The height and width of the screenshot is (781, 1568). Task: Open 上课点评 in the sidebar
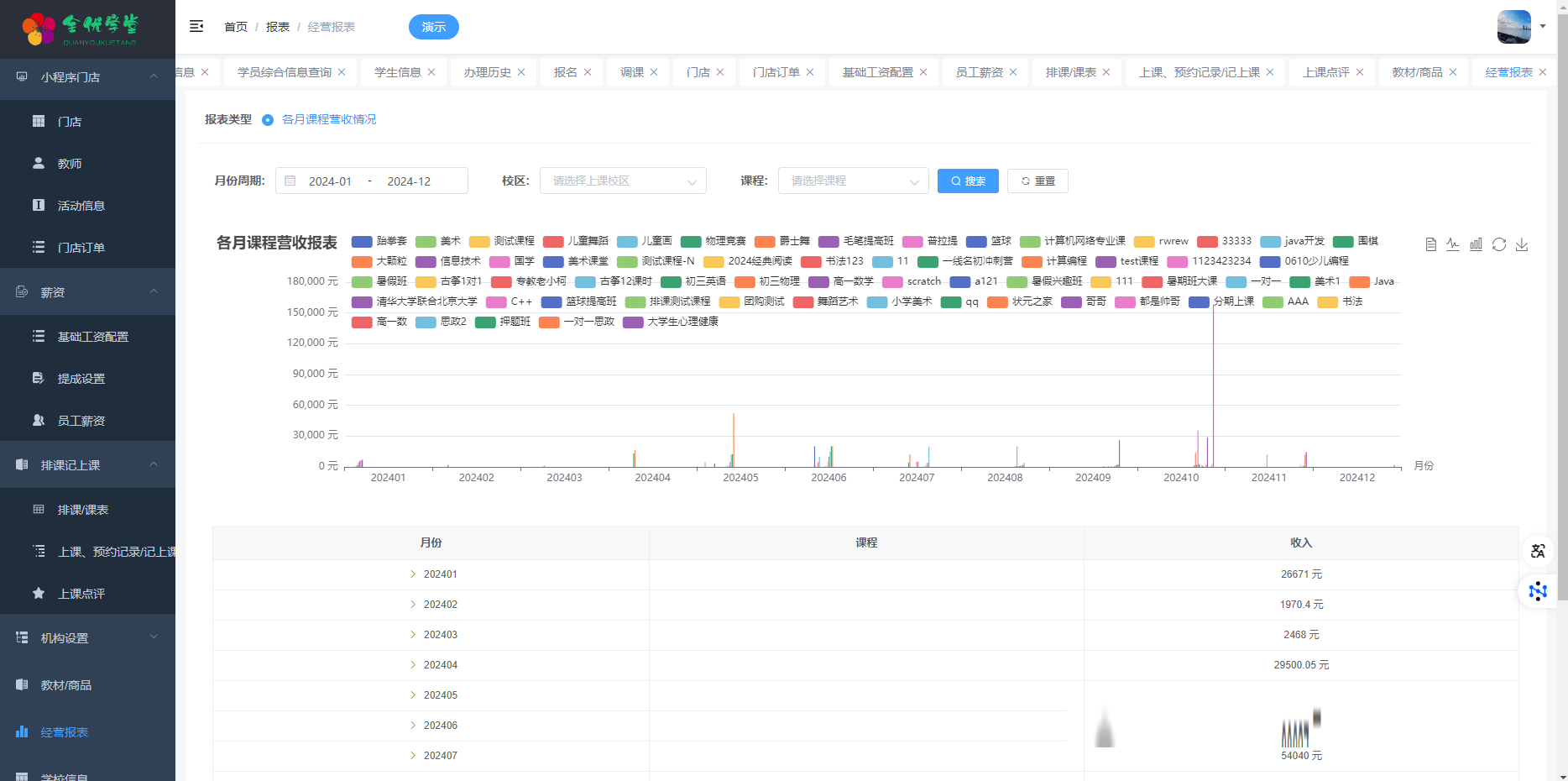tap(87, 594)
